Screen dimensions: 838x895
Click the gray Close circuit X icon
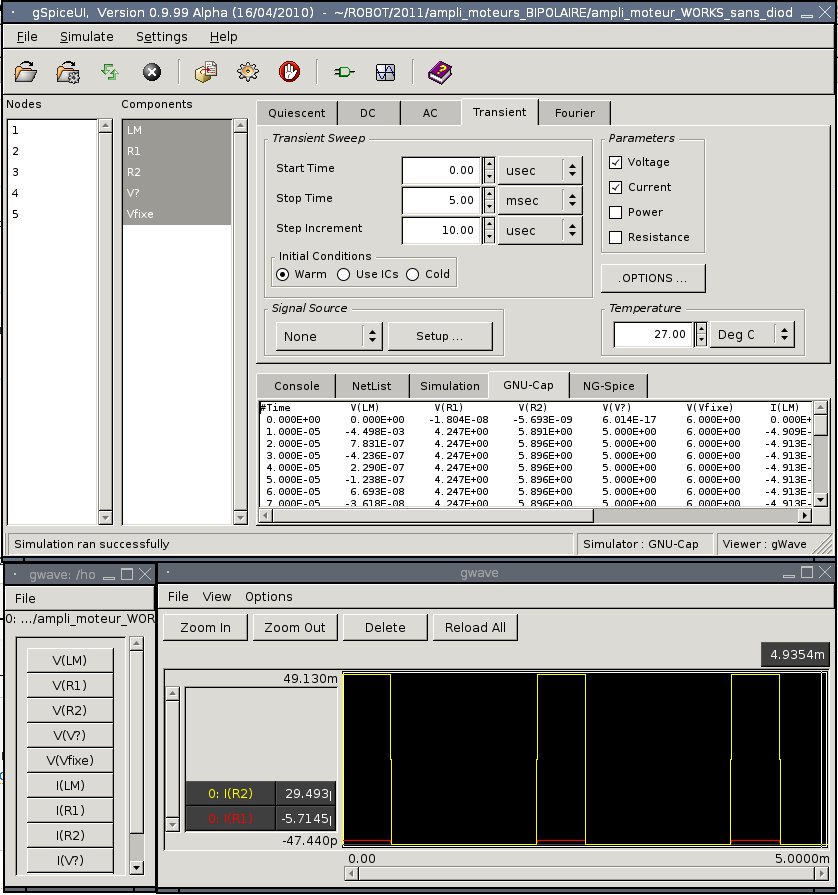pyautogui.click(x=151, y=72)
